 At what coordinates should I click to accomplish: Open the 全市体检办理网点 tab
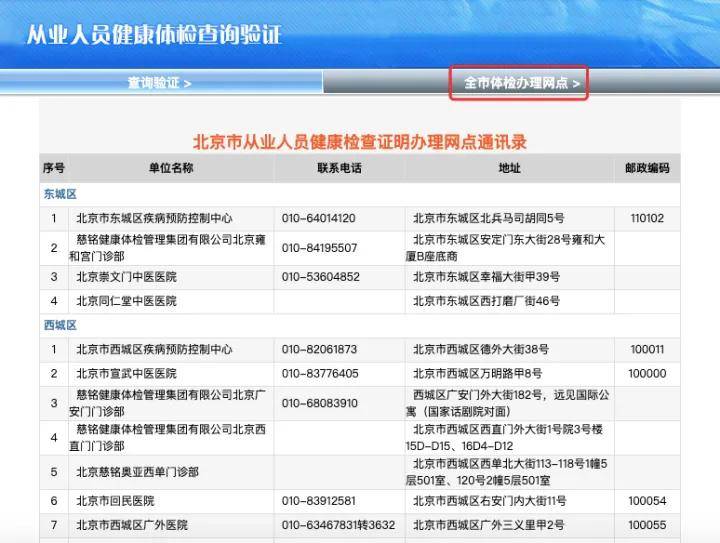[522, 83]
